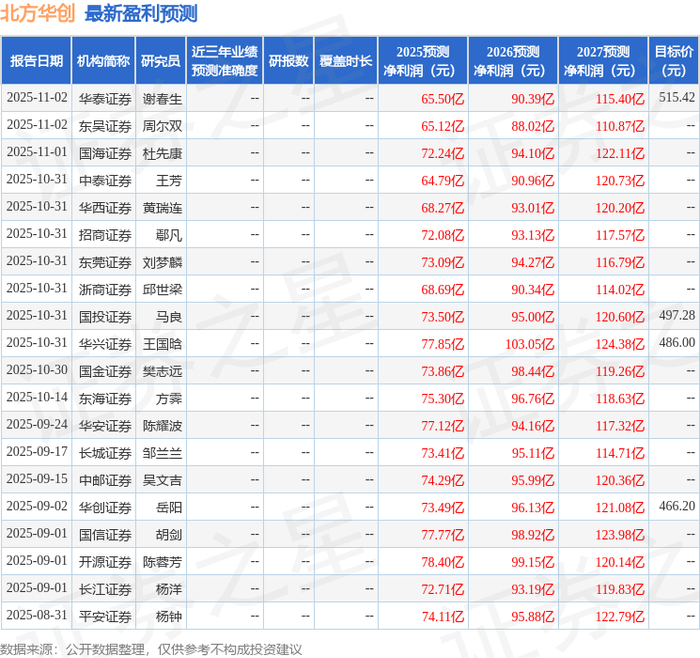Click the 103.05亿 forecast value

tap(529, 344)
